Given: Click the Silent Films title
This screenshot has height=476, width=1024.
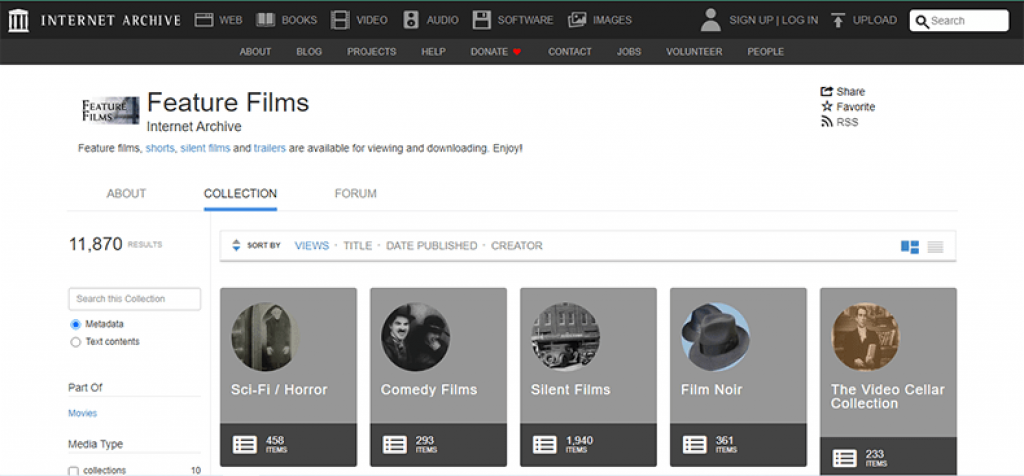Looking at the screenshot, I should [x=571, y=390].
